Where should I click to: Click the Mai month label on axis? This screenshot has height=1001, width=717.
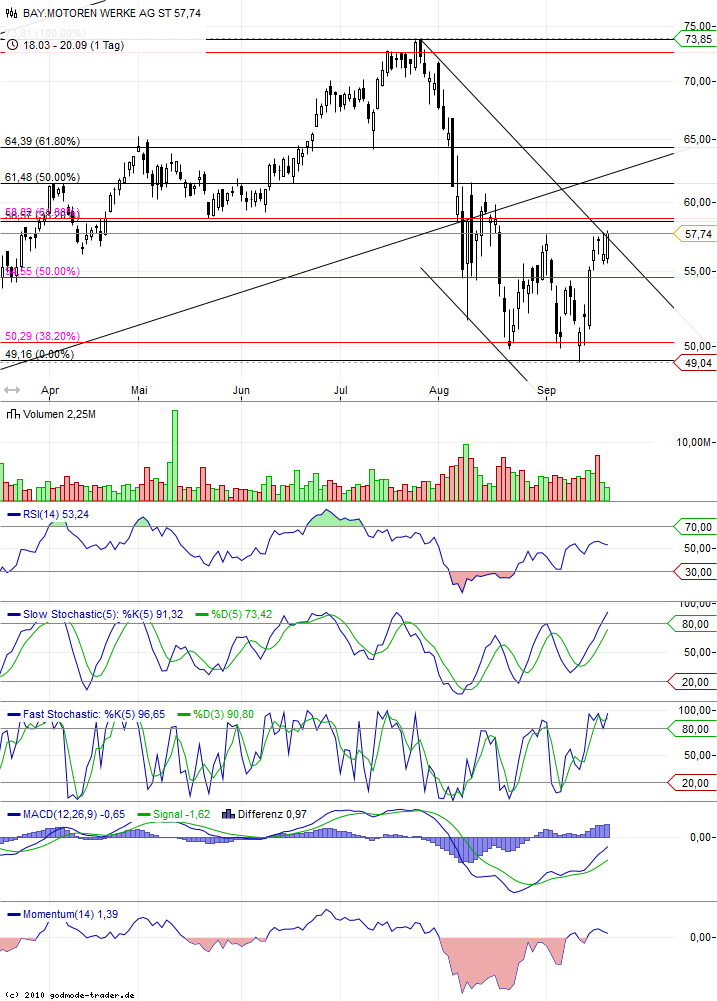pyautogui.click(x=139, y=390)
